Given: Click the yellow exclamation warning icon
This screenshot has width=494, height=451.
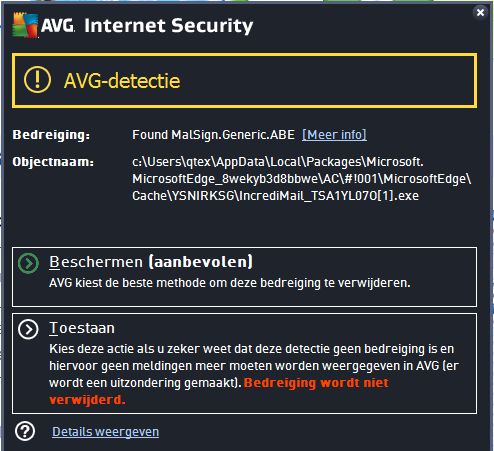Looking at the screenshot, I should (37, 80).
